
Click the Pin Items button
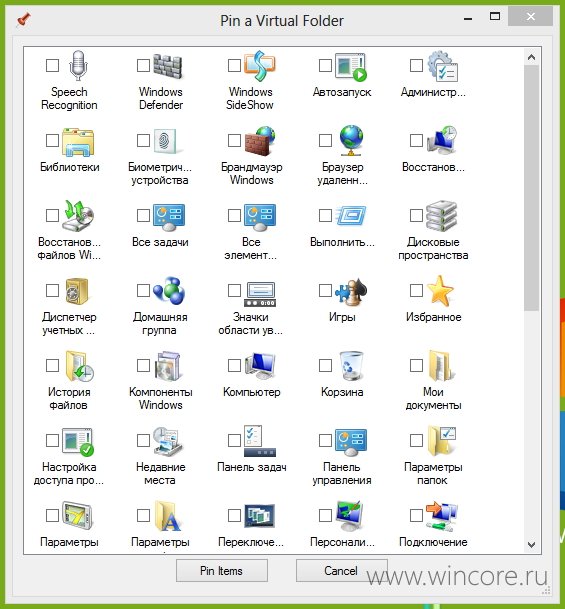pyautogui.click(x=222, y=570)
